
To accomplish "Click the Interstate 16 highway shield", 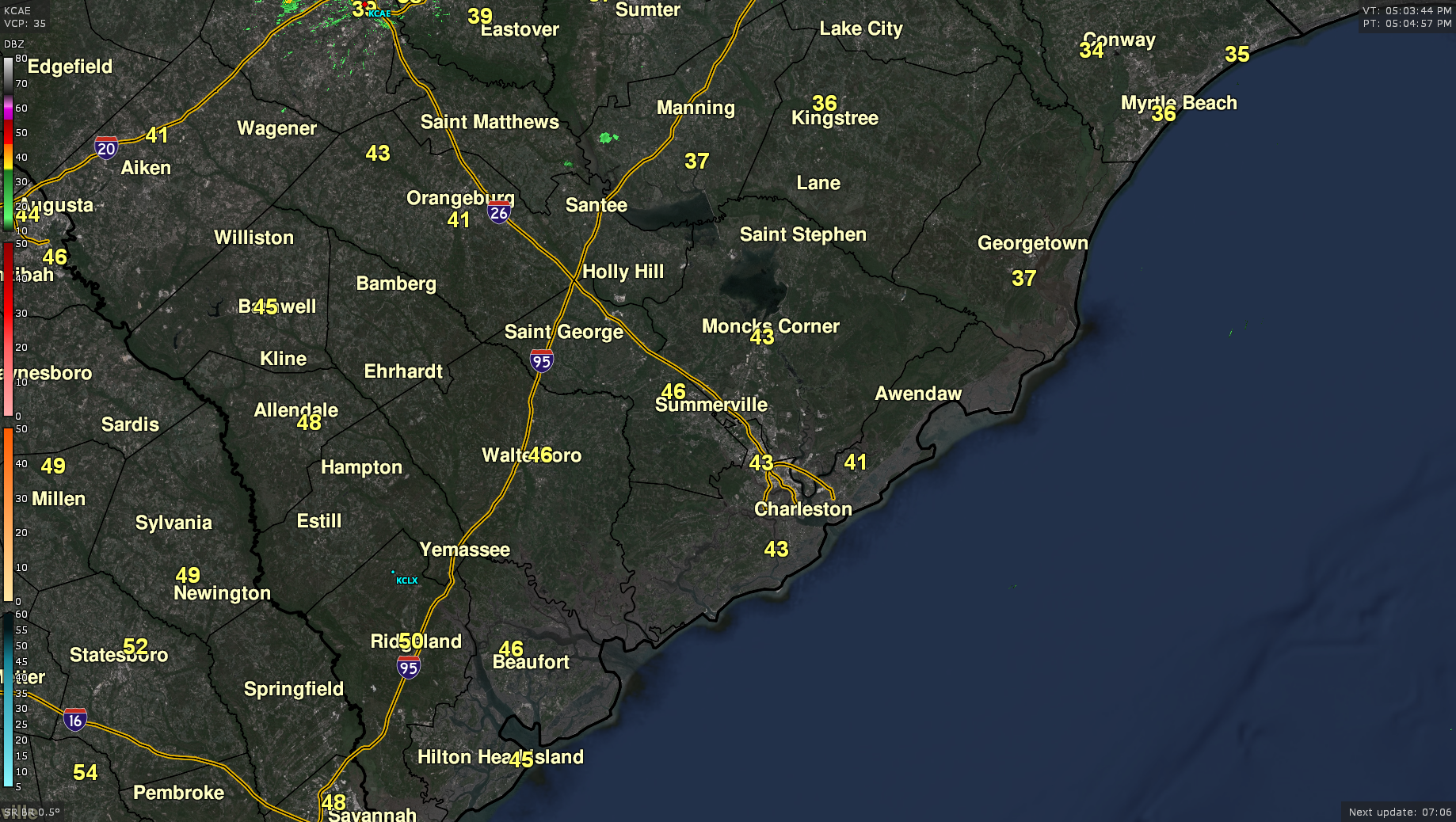I will (75, 720).
